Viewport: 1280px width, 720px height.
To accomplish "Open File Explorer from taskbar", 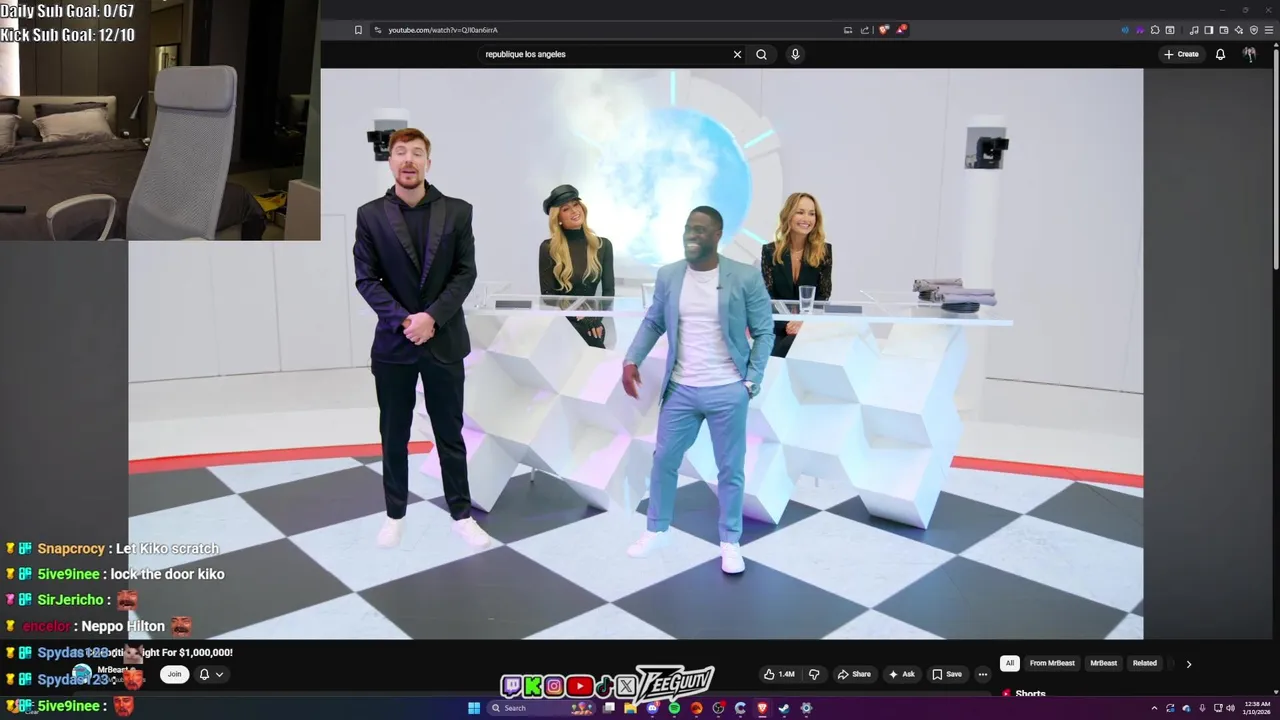I will click(630, 708).
